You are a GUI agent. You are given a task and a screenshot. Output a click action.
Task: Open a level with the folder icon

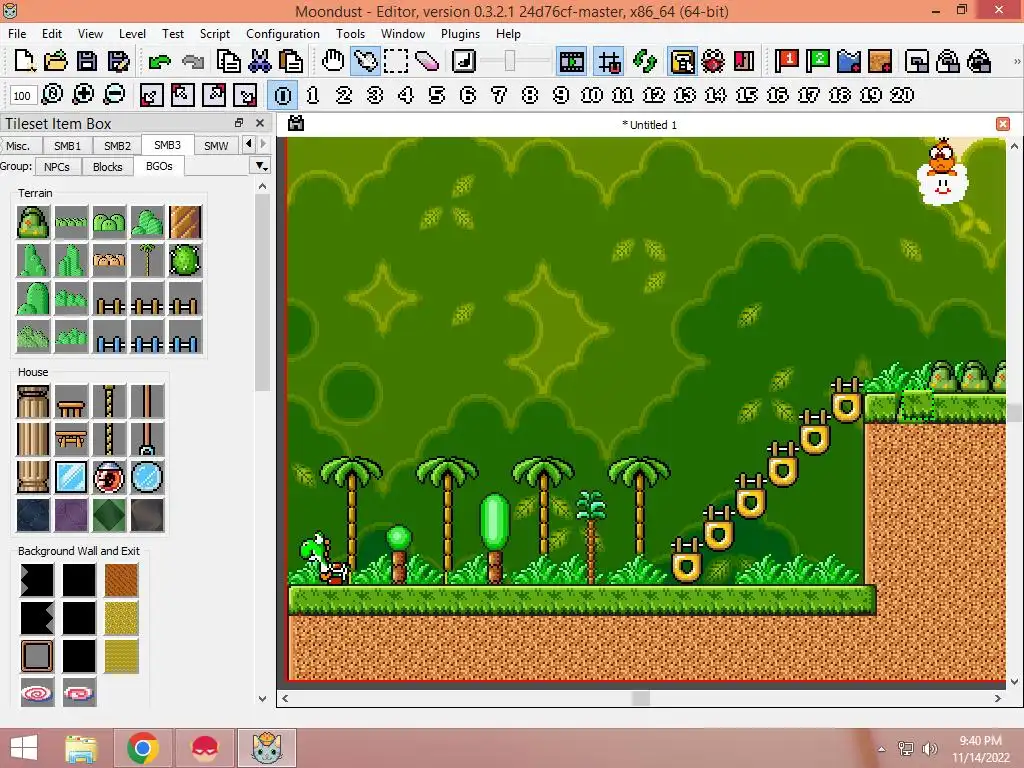pos(56,61)
